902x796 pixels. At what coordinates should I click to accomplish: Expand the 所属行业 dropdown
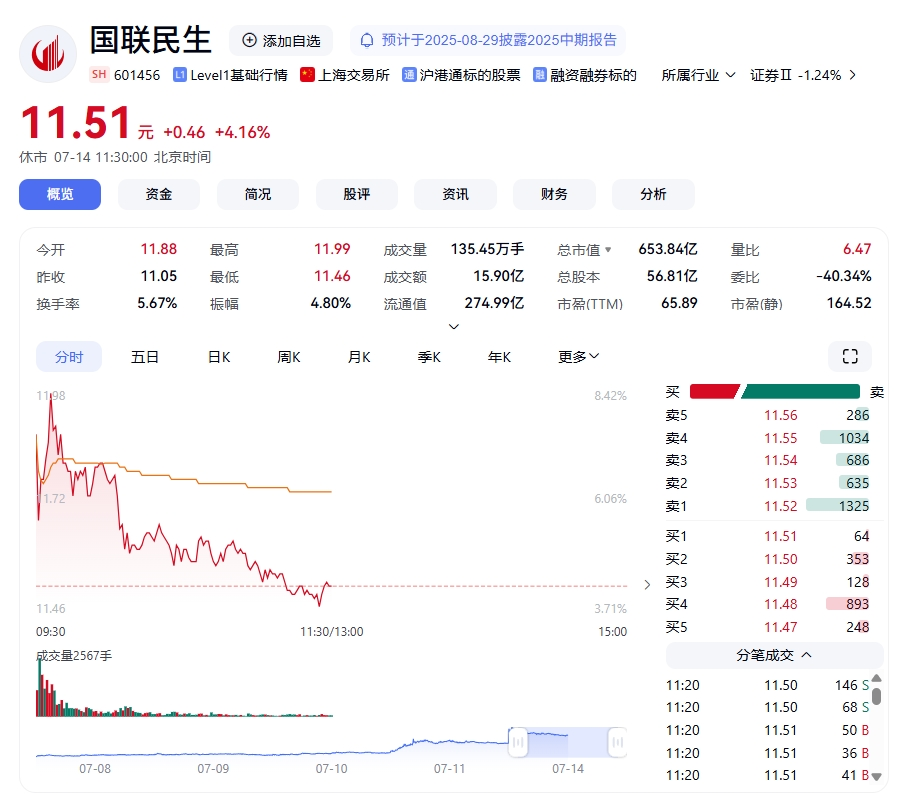[699, 75]
